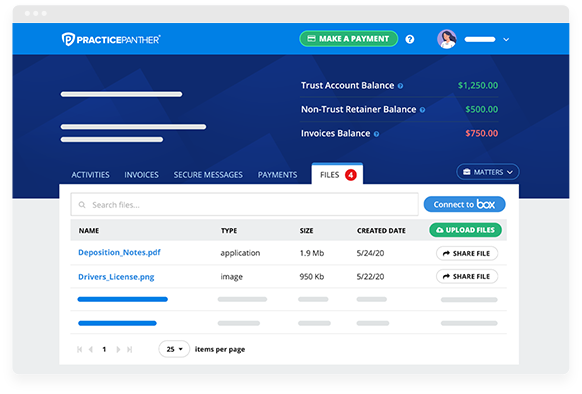Click Non-Trust Retainer Balance info icon

(x=422, y=110)
